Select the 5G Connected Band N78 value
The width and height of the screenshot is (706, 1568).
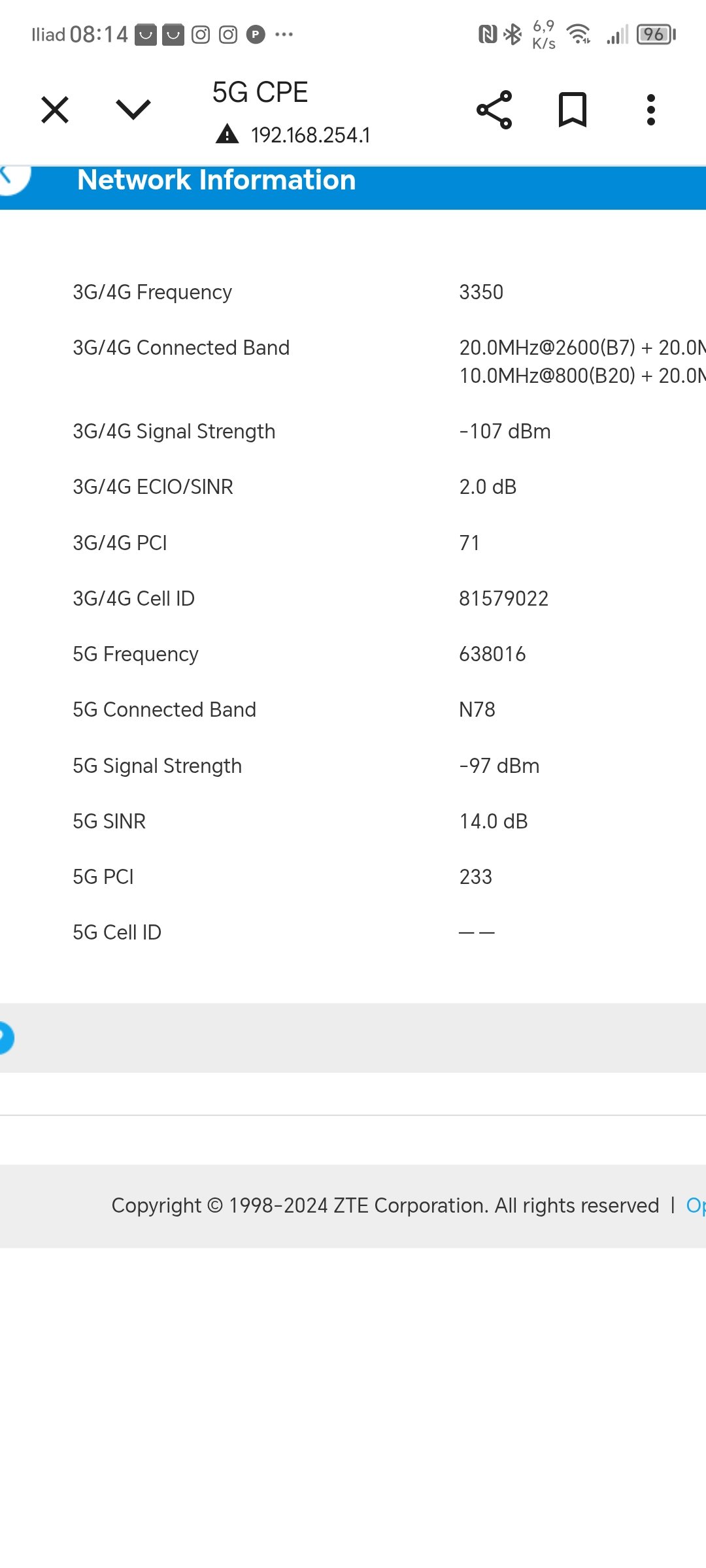[x=477, y=710]
